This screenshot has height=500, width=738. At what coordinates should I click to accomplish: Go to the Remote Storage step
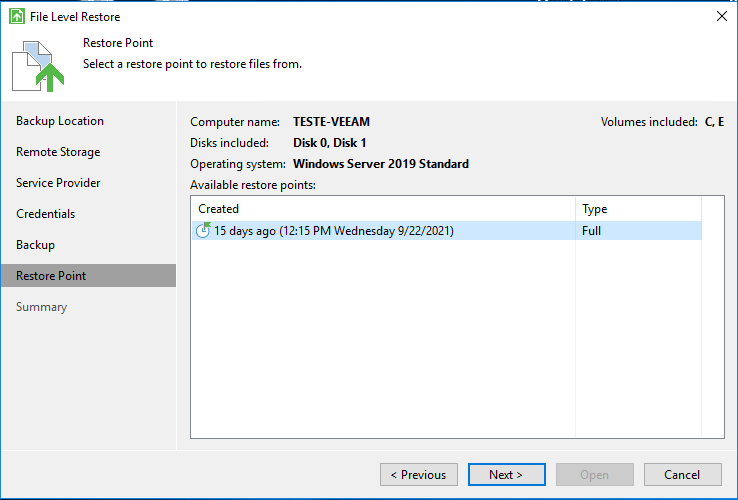pyautogui.click(x=58, y=152)
